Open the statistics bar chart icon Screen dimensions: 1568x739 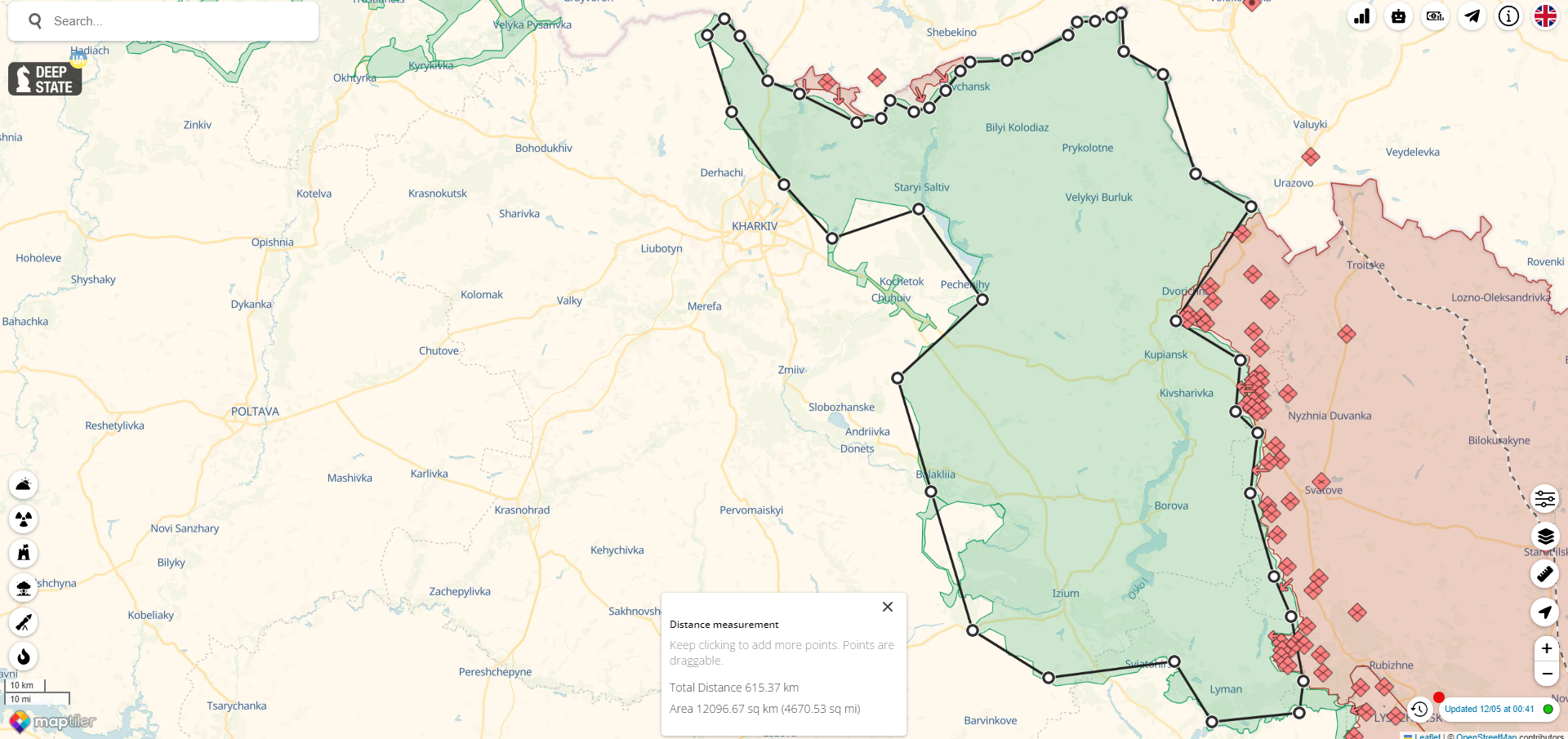pyautogui.click(x=1362, y=16)
